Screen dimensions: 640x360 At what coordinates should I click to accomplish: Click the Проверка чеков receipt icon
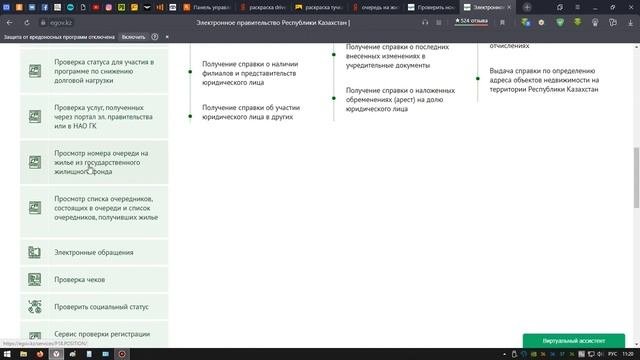click(x=35, y=280)
